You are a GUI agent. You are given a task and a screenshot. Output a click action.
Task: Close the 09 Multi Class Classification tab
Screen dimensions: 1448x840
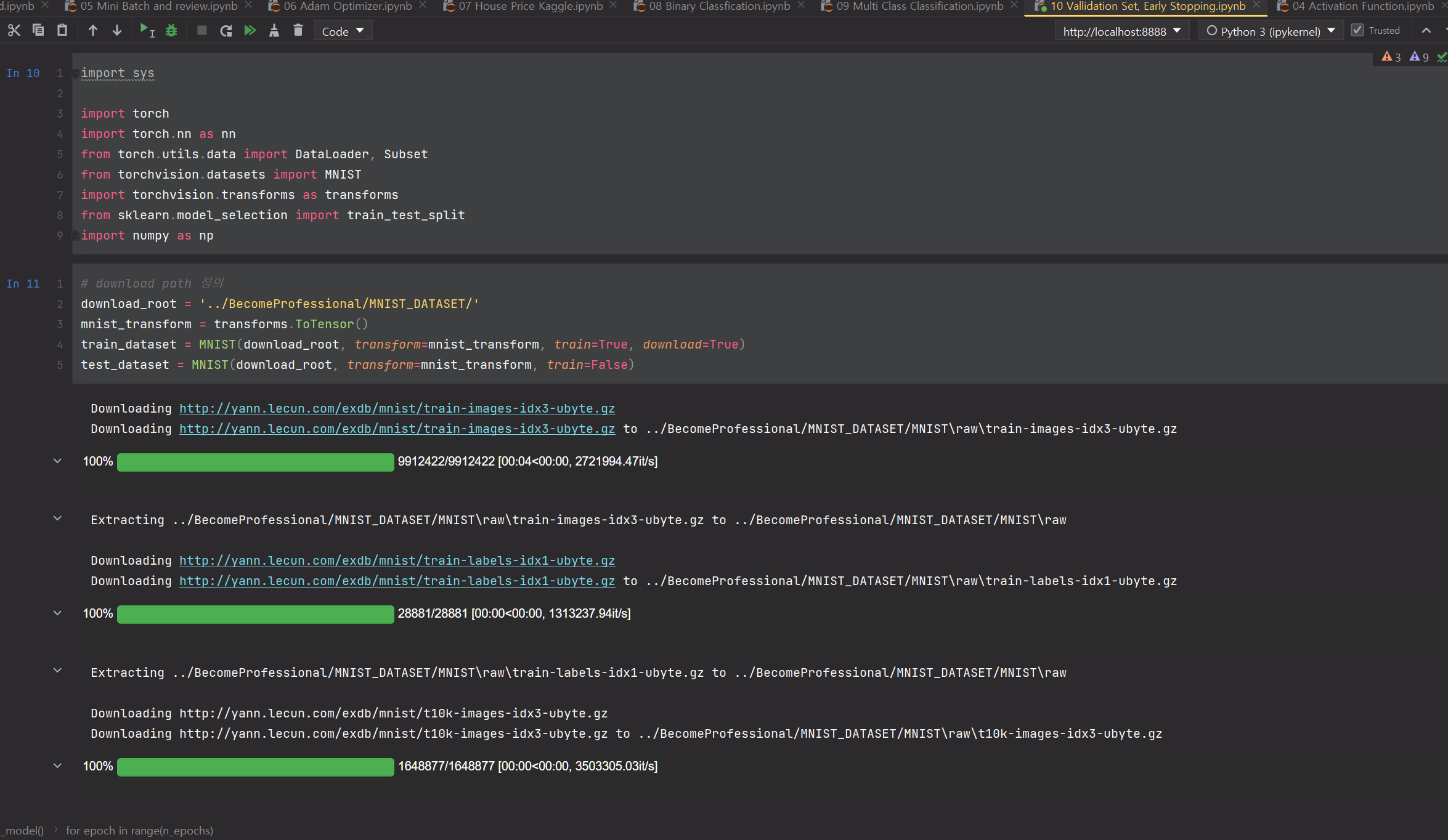click(x=1014, y=6)
